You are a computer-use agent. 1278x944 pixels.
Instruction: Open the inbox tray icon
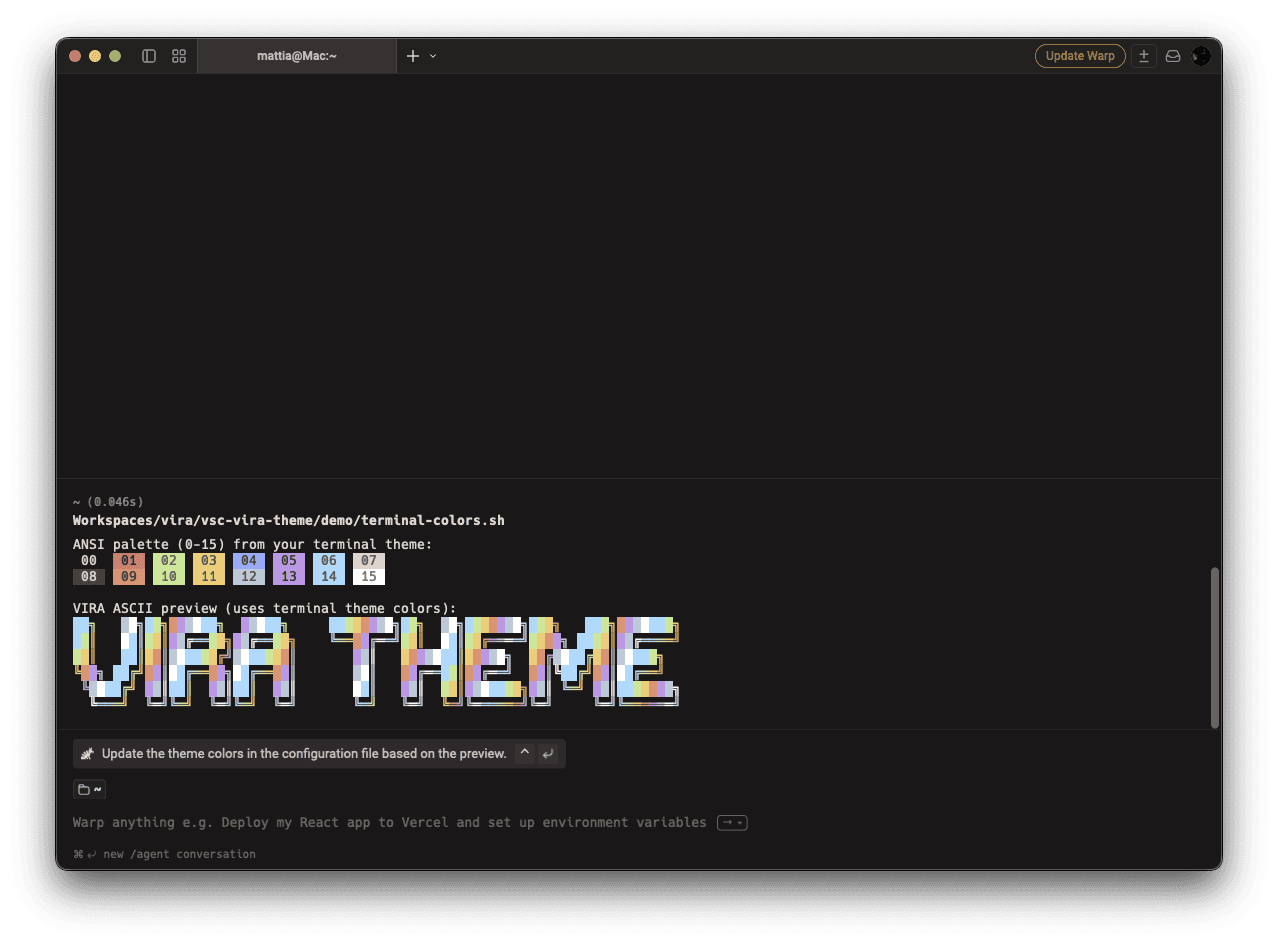1173,56
